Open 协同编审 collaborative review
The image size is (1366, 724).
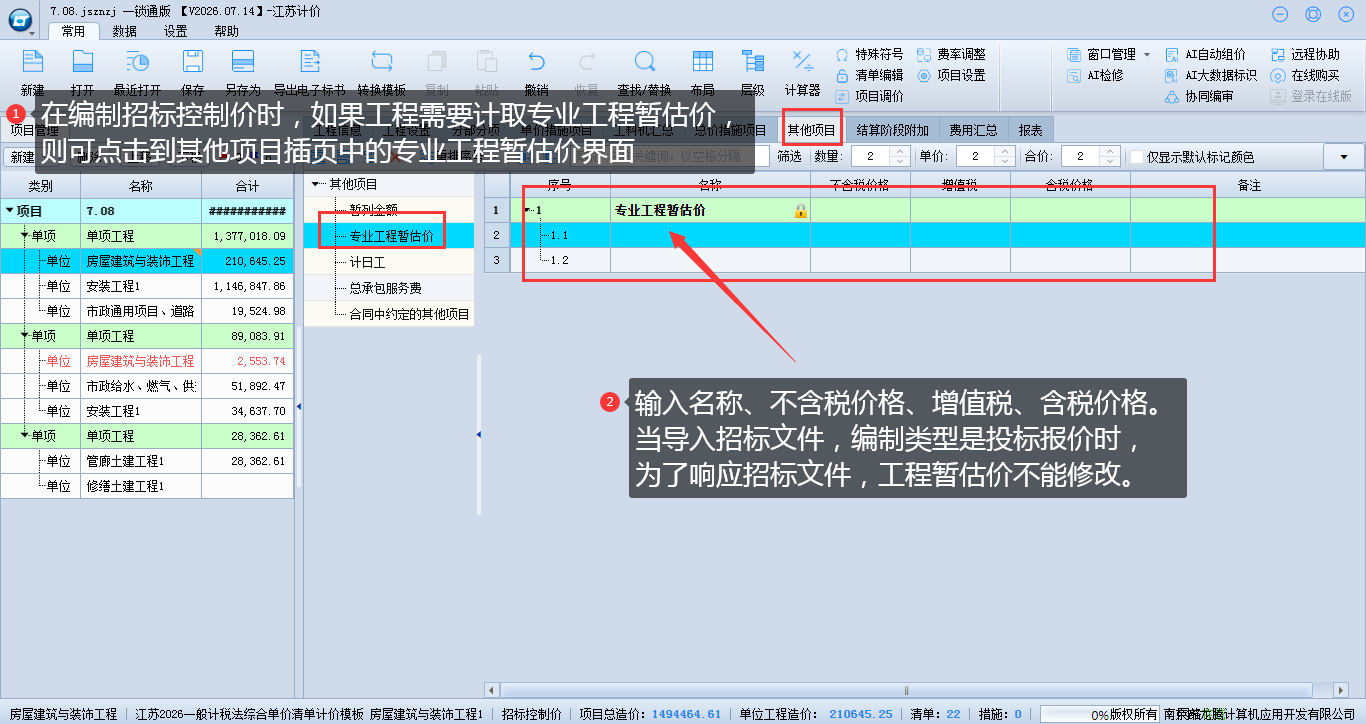(x=1199, y=96)
